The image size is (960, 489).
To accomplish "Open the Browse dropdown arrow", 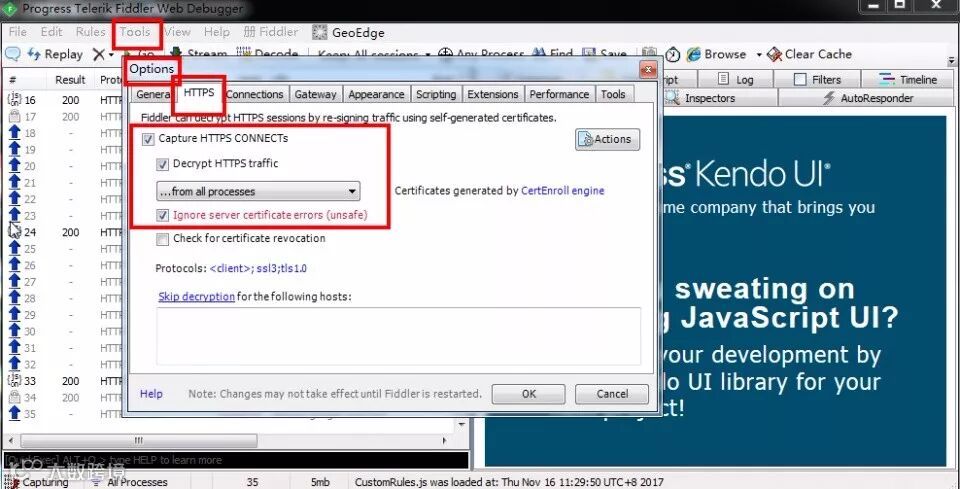I will tap(759, 55).
